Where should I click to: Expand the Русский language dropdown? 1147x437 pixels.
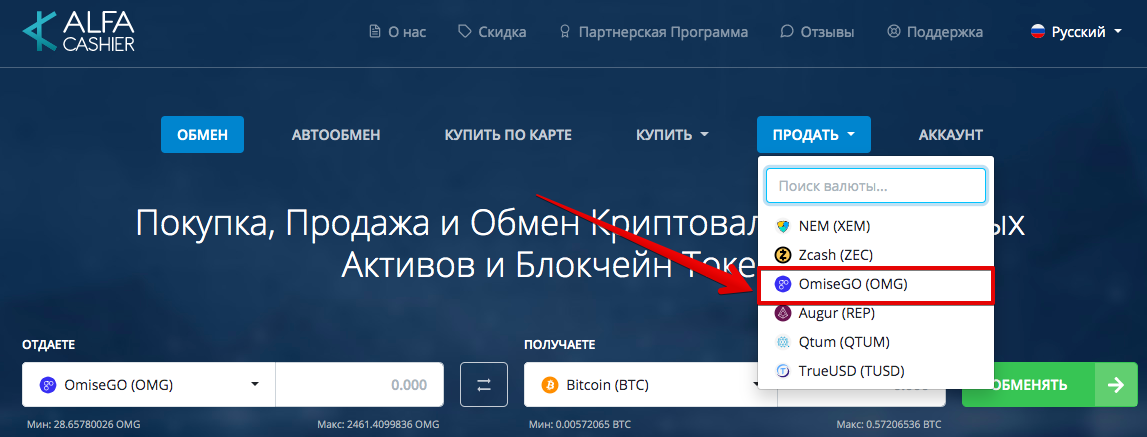(x=1076, y=32)
